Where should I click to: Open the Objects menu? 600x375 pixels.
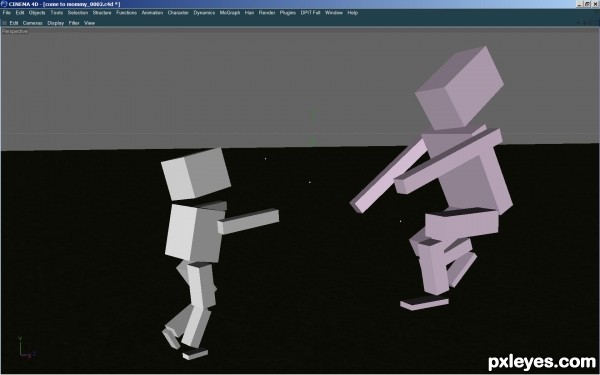click(x=37, y=13)
